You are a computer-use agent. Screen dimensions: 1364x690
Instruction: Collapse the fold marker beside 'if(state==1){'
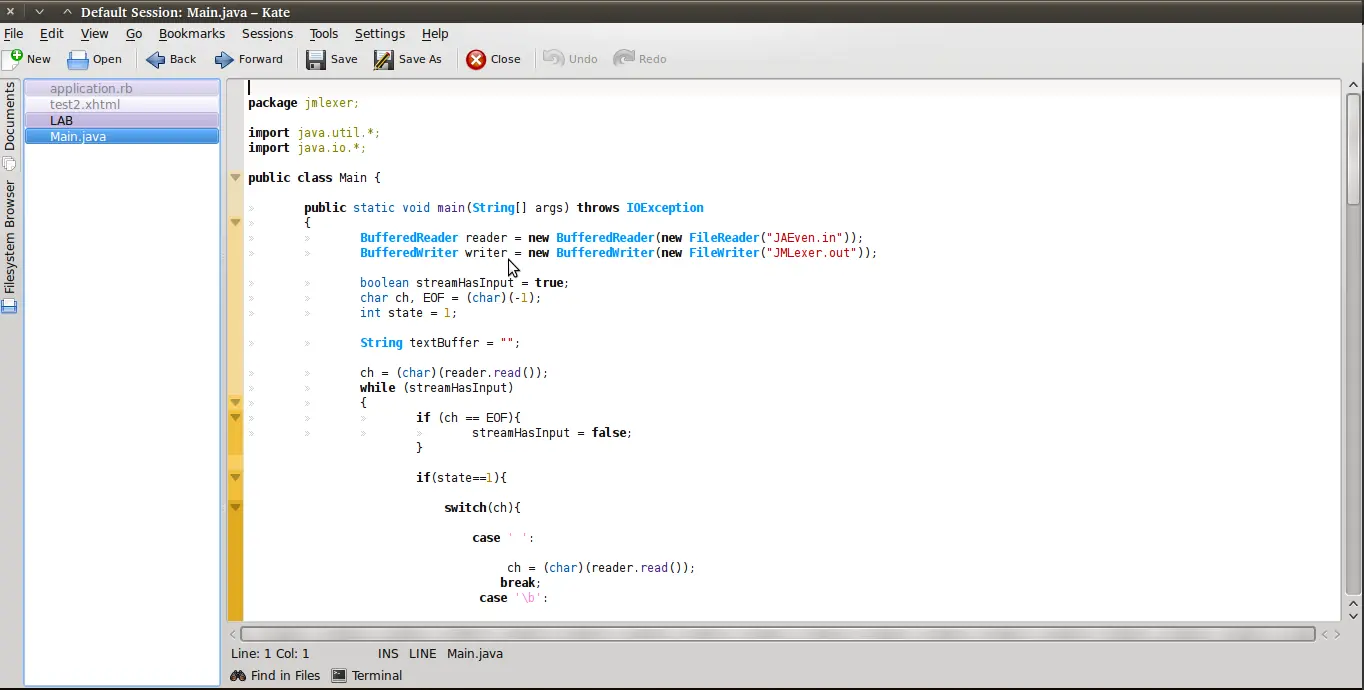coord(236,478)
